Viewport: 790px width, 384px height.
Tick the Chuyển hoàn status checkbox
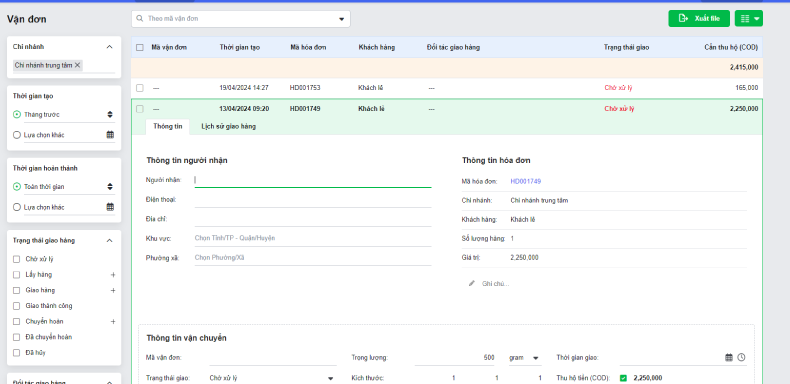pyautogui.click(x=16, y=322)
